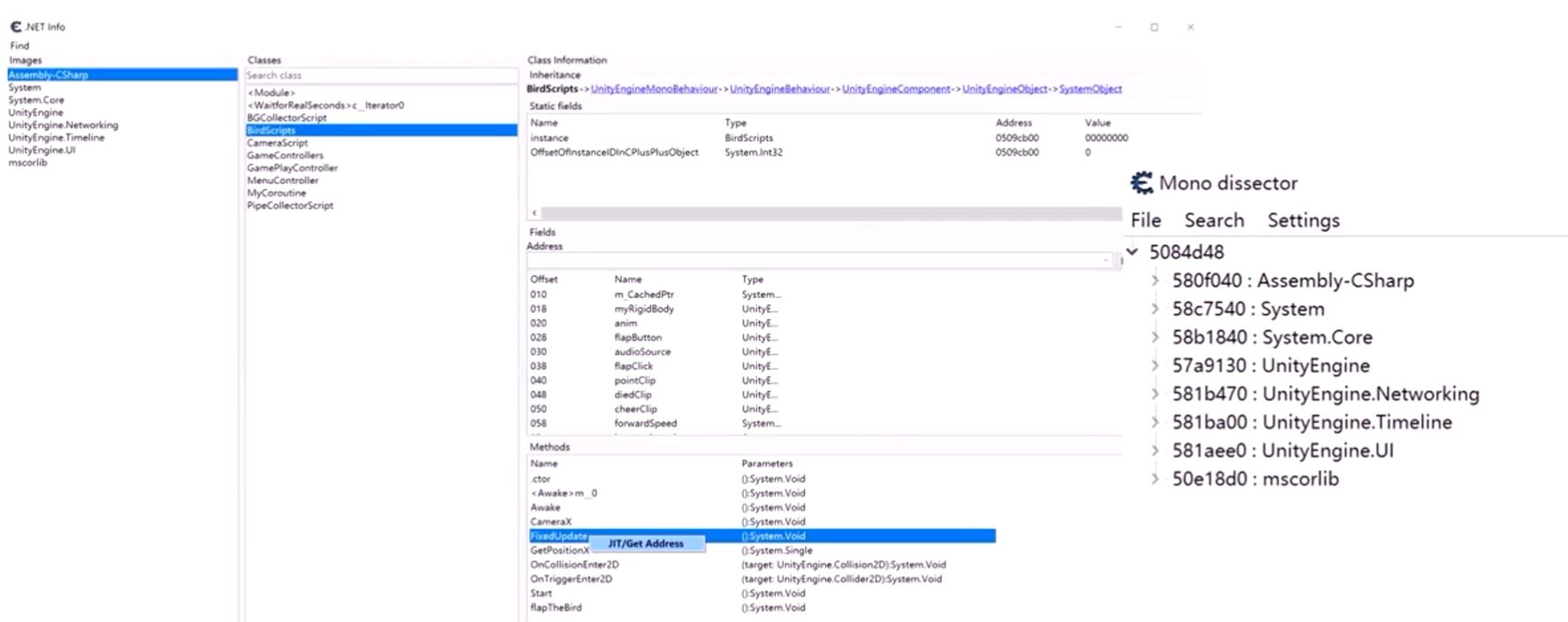Choose JIT/Get Address from context menu

[646, 543]
